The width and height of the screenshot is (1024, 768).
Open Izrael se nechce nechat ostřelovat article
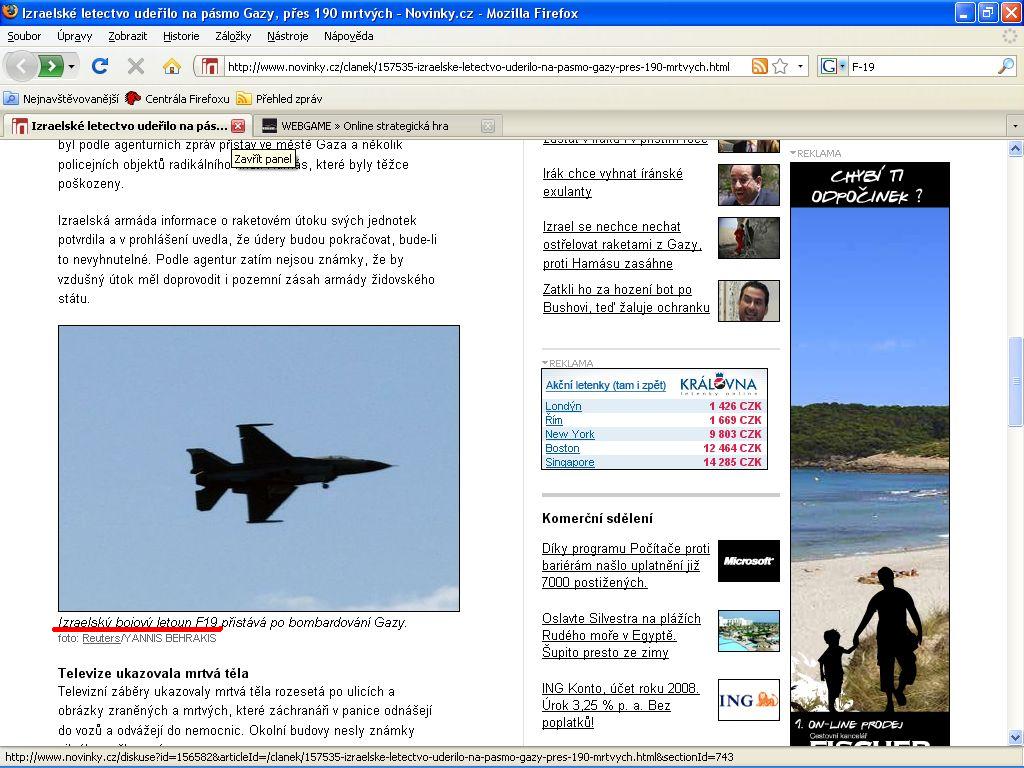[x=622, y=245]
